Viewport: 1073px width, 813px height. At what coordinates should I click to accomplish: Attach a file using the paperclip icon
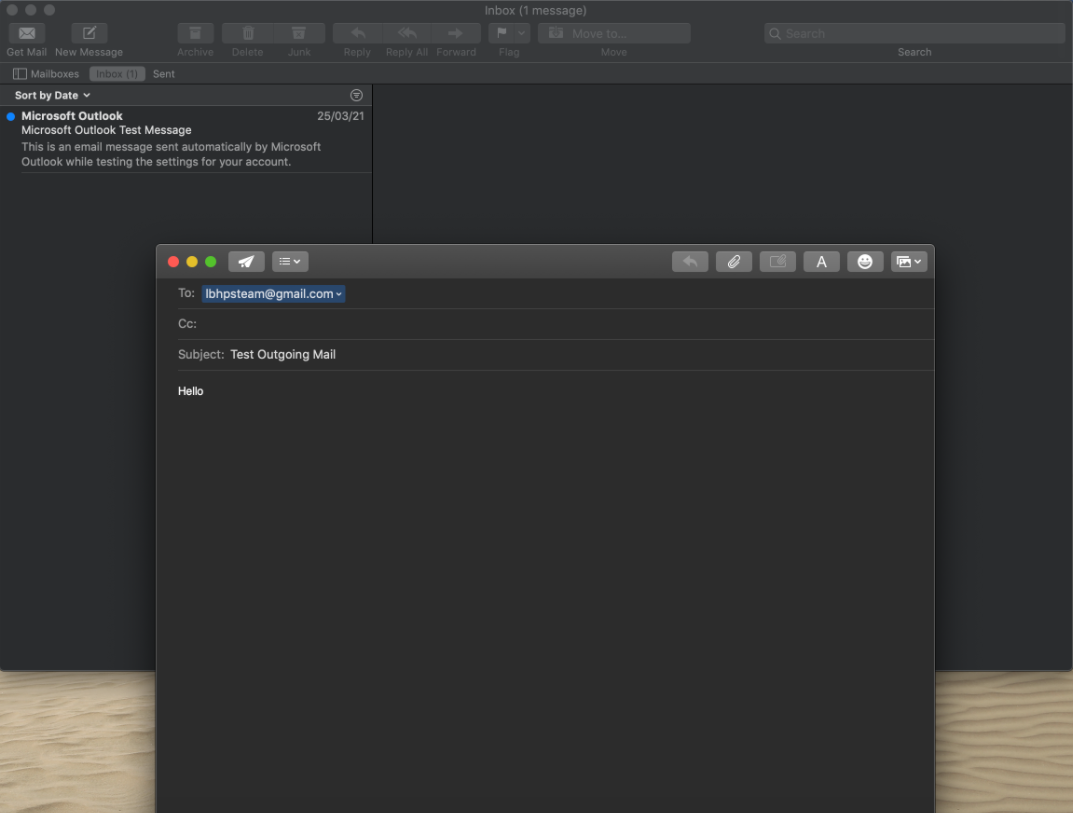733,261
